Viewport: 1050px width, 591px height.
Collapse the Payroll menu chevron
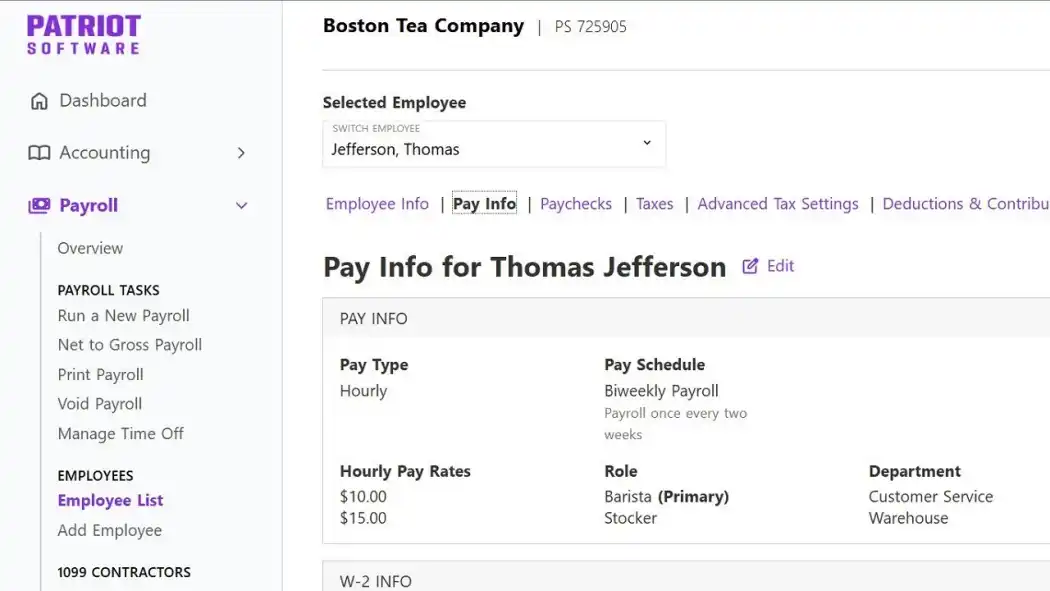pos(240,206)
